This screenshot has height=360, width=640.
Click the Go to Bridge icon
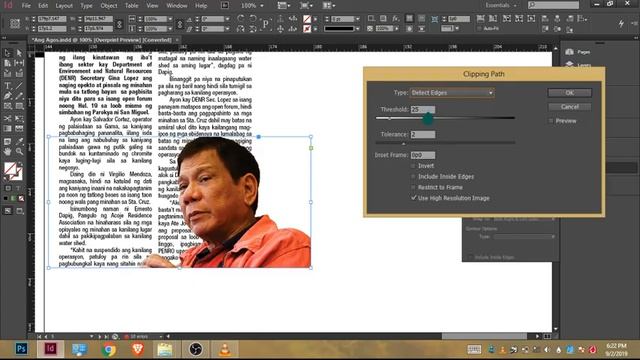tap(225, 6)
